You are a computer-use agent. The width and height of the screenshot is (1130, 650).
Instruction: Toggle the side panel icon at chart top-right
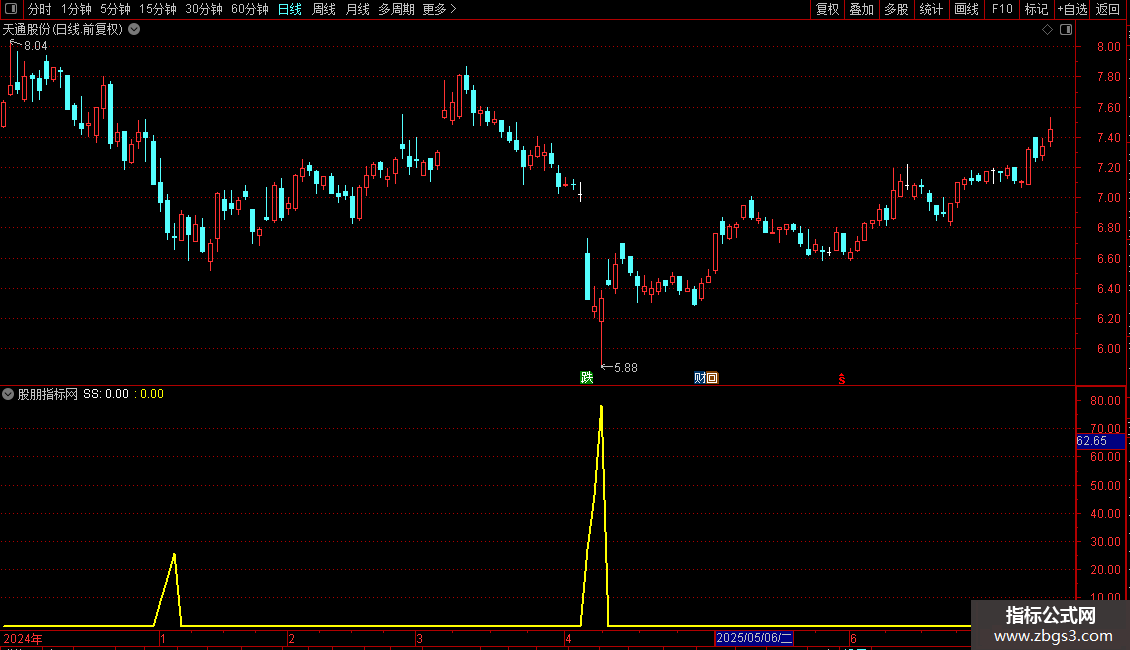(1066, 30)
